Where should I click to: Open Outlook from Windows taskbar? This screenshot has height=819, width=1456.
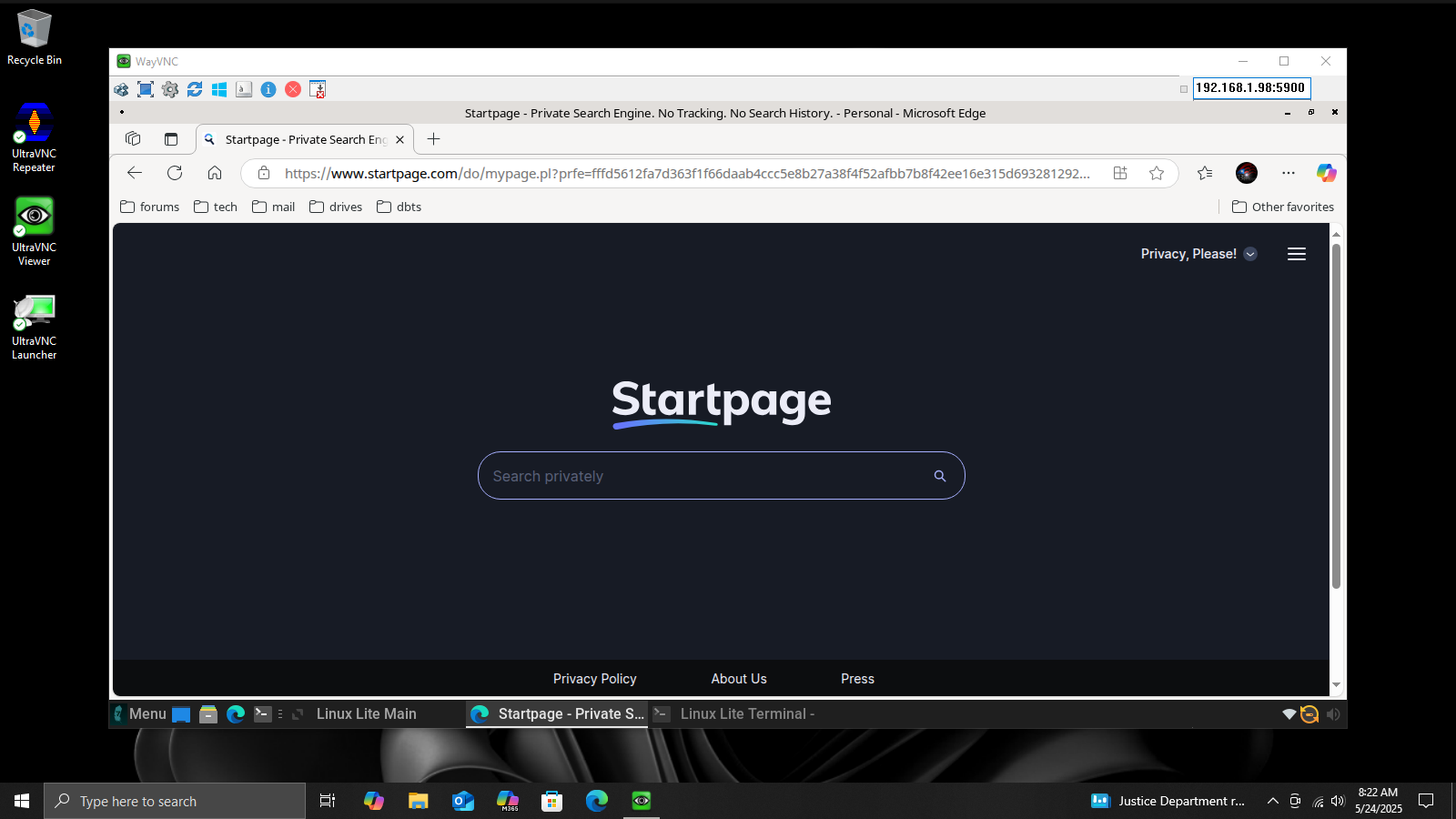[x=463, y=801]
